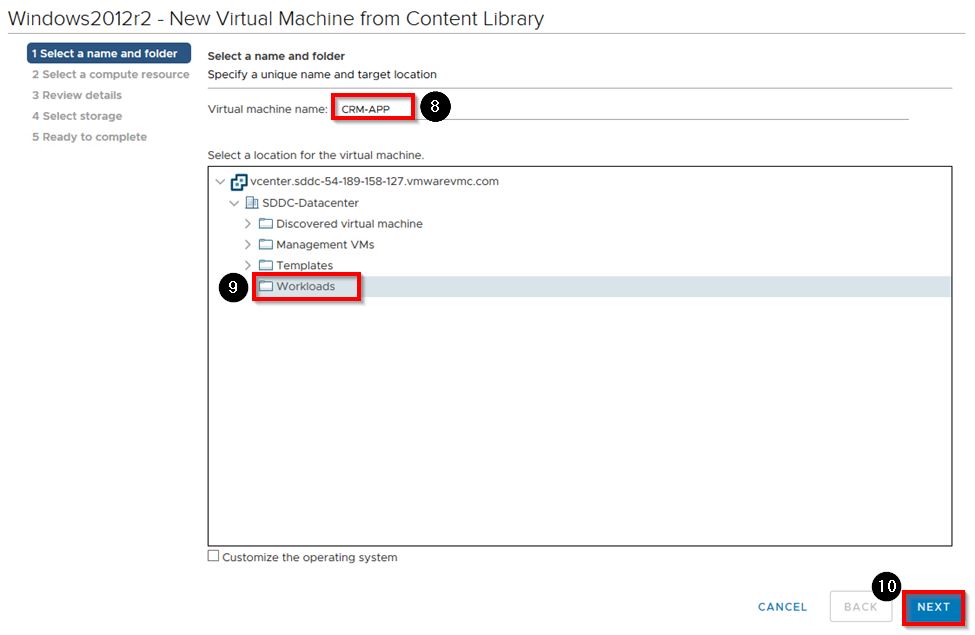Expand the Templates folder
The width and height of the screenshot is (975, 635).
pyautogui.click(x=248, y=266)
